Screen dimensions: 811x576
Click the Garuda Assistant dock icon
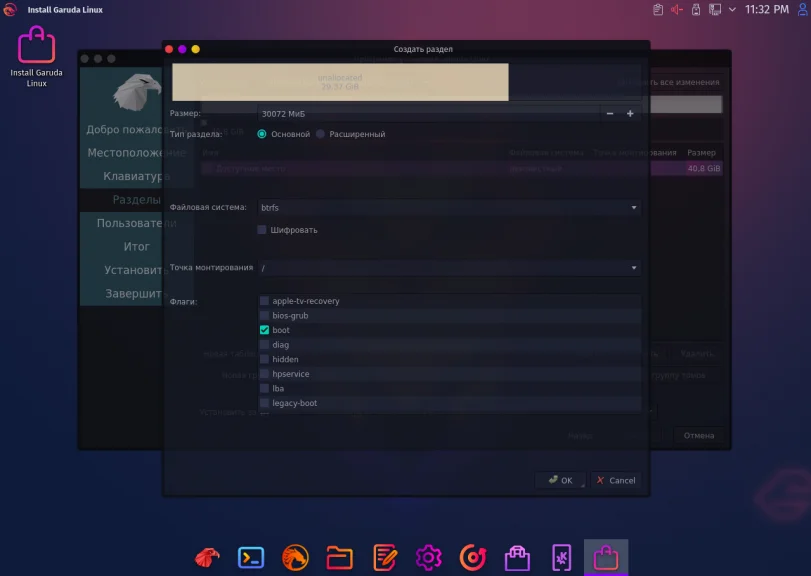(475, 557)
